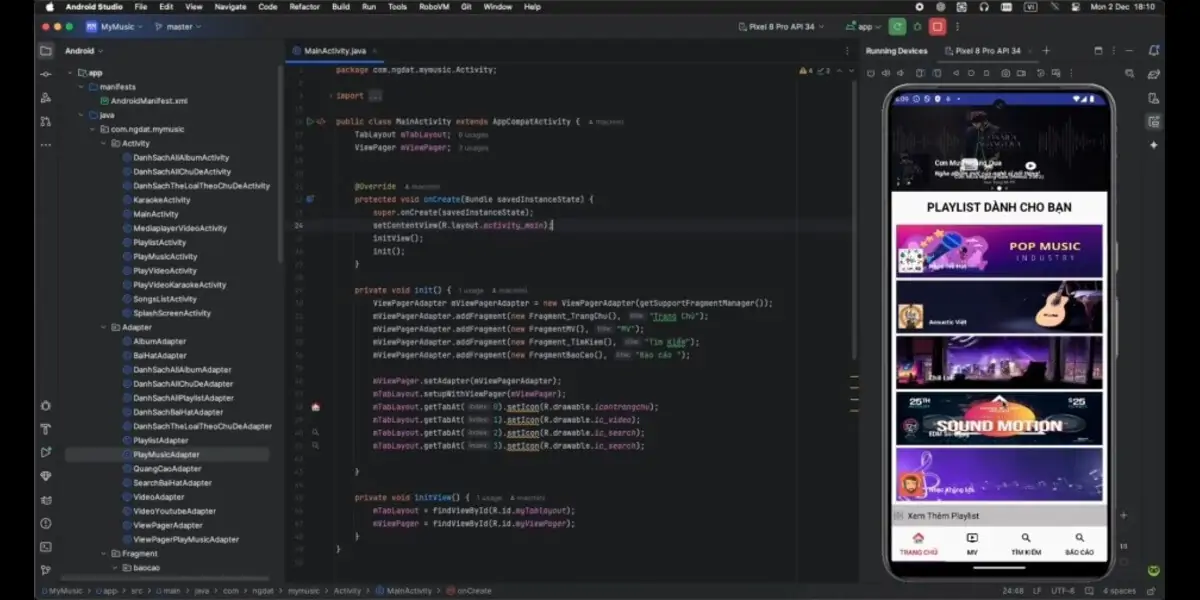Open the Git tool window icon
Image resolution: width=1200 pixels, height=600 pixels.
tap(46, 570)
